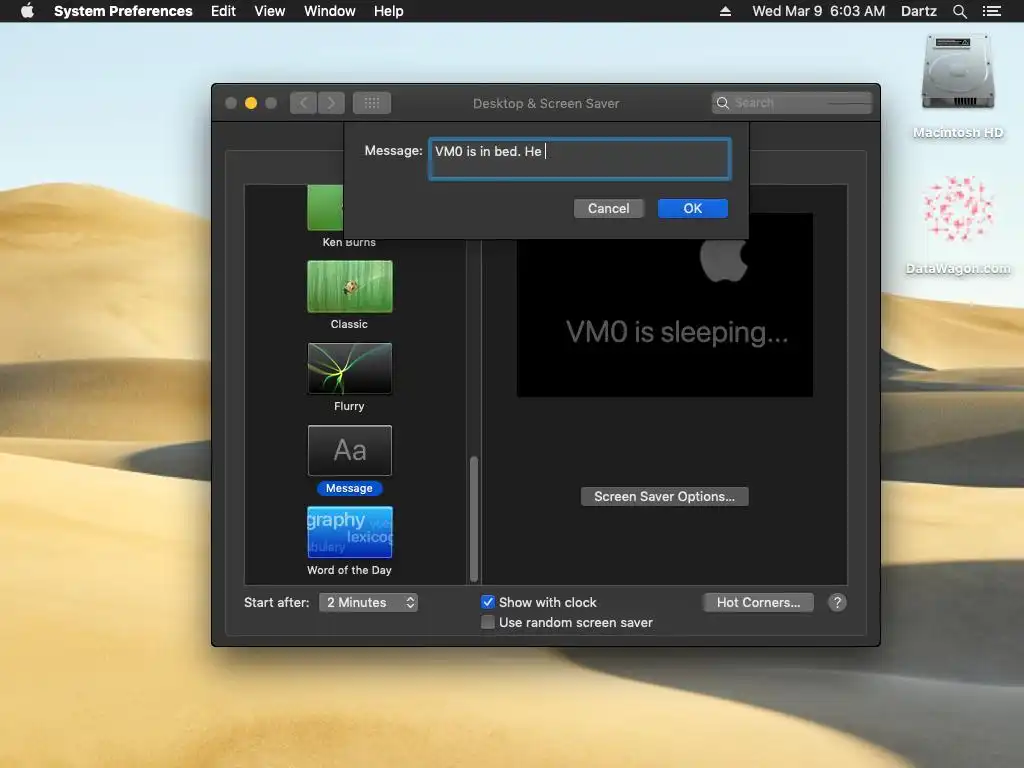Go back using the left chevron button

click(x=304, y=103)
